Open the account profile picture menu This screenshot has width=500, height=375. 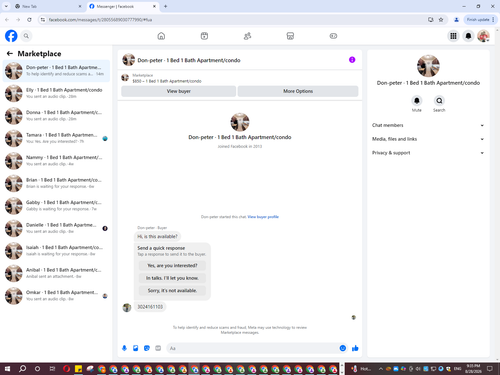pos(483,36)
